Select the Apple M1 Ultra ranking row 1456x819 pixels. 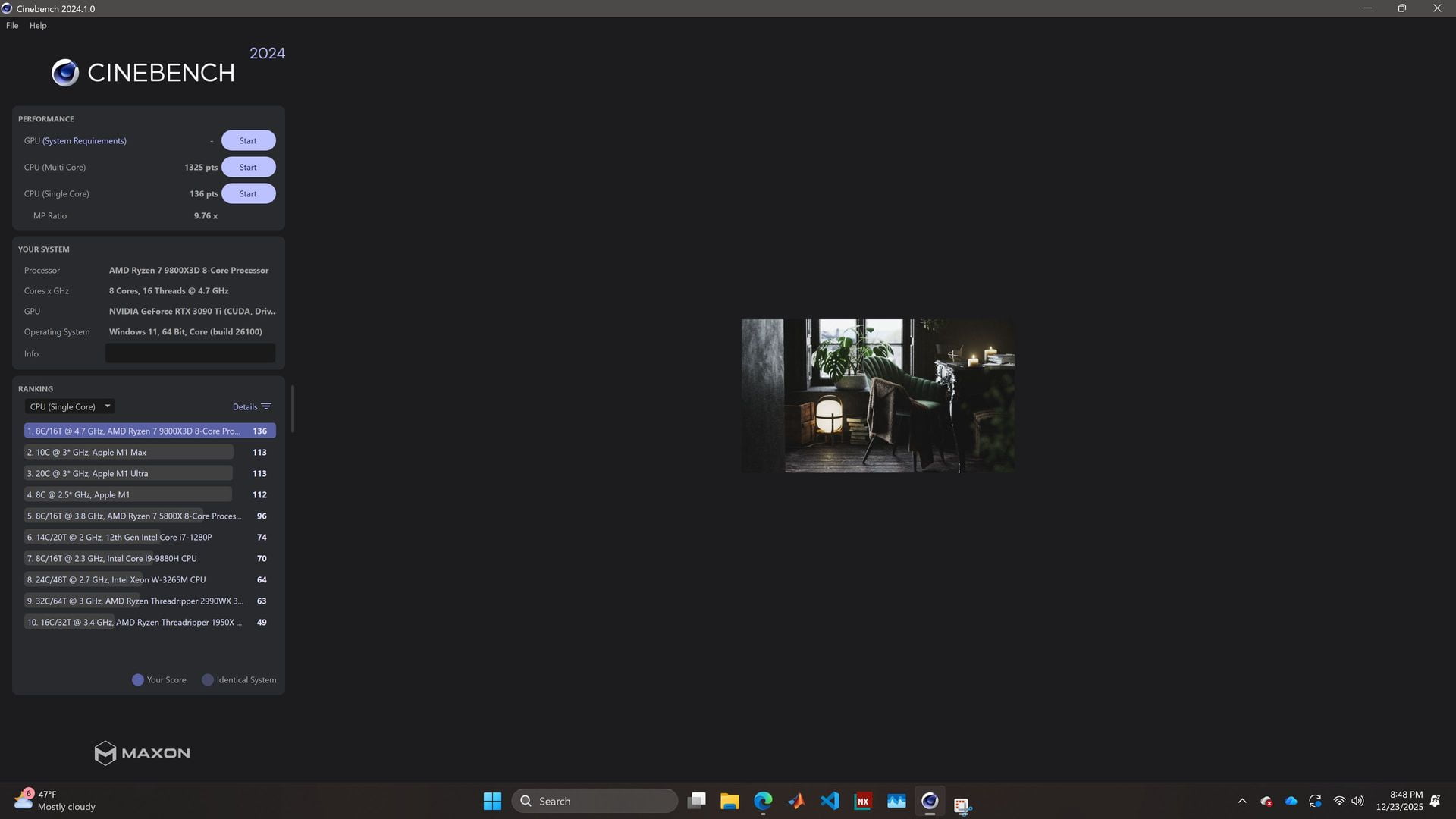pos(149,473)
